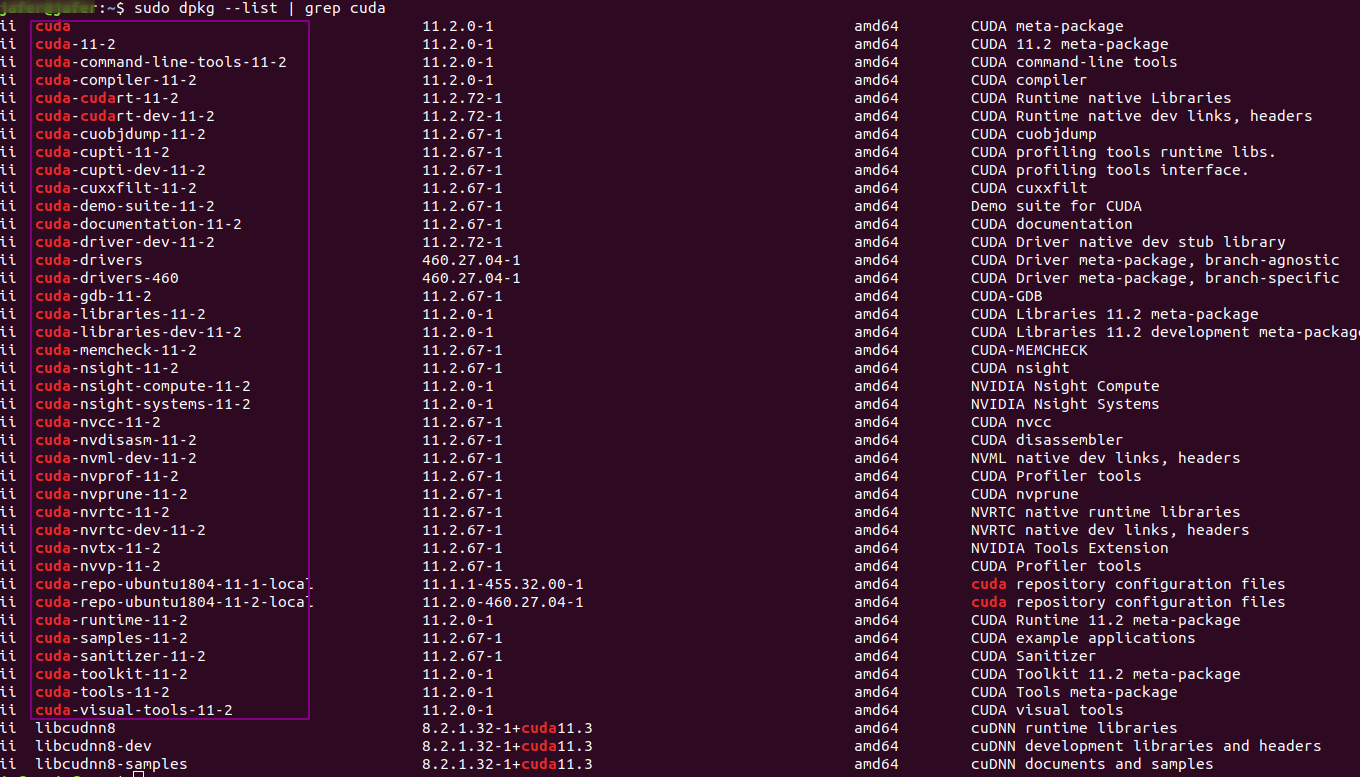Select the cuda-drivers-460 package name

pos(103,278)
